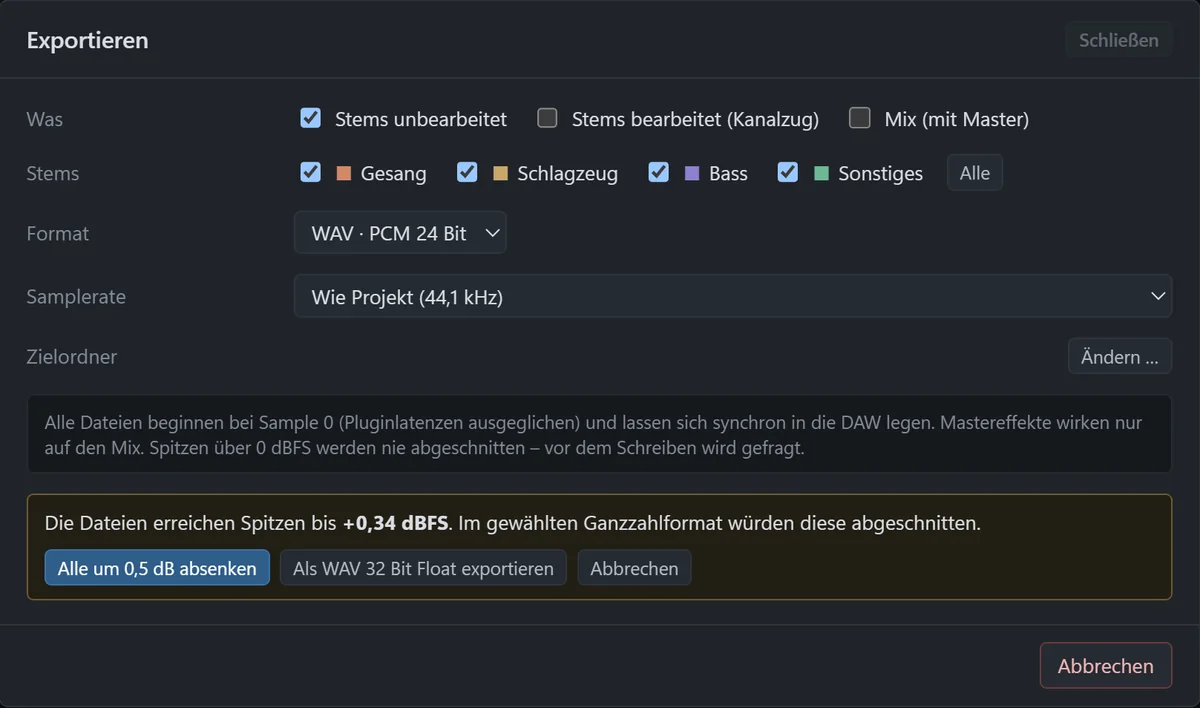Screen dimensions: 1200x708
Task: Click the purple Bass color swatch
Action: (692, 173)
